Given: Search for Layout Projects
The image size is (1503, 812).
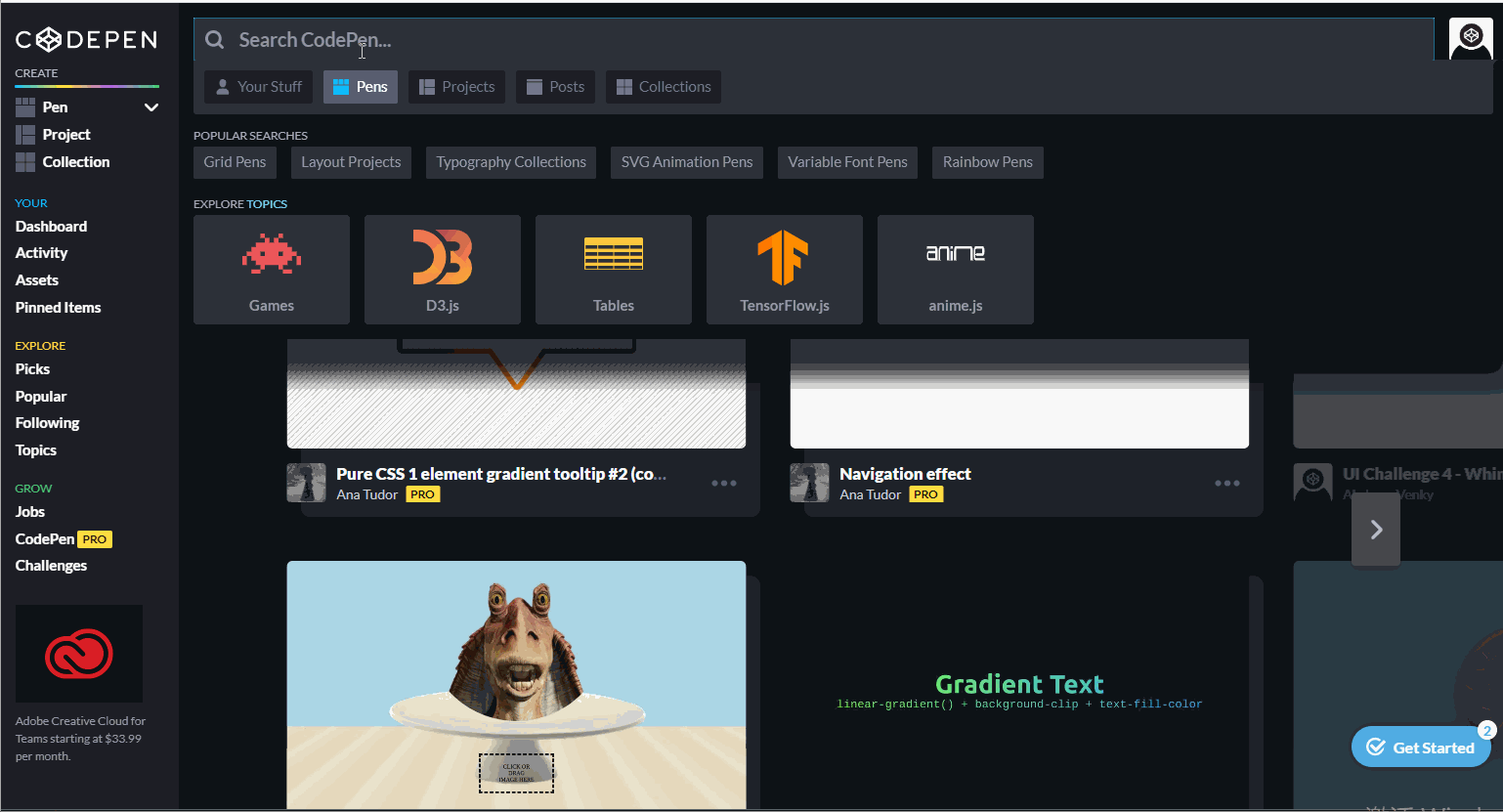Looking at the screenshot, I should [x=351, y=162].
